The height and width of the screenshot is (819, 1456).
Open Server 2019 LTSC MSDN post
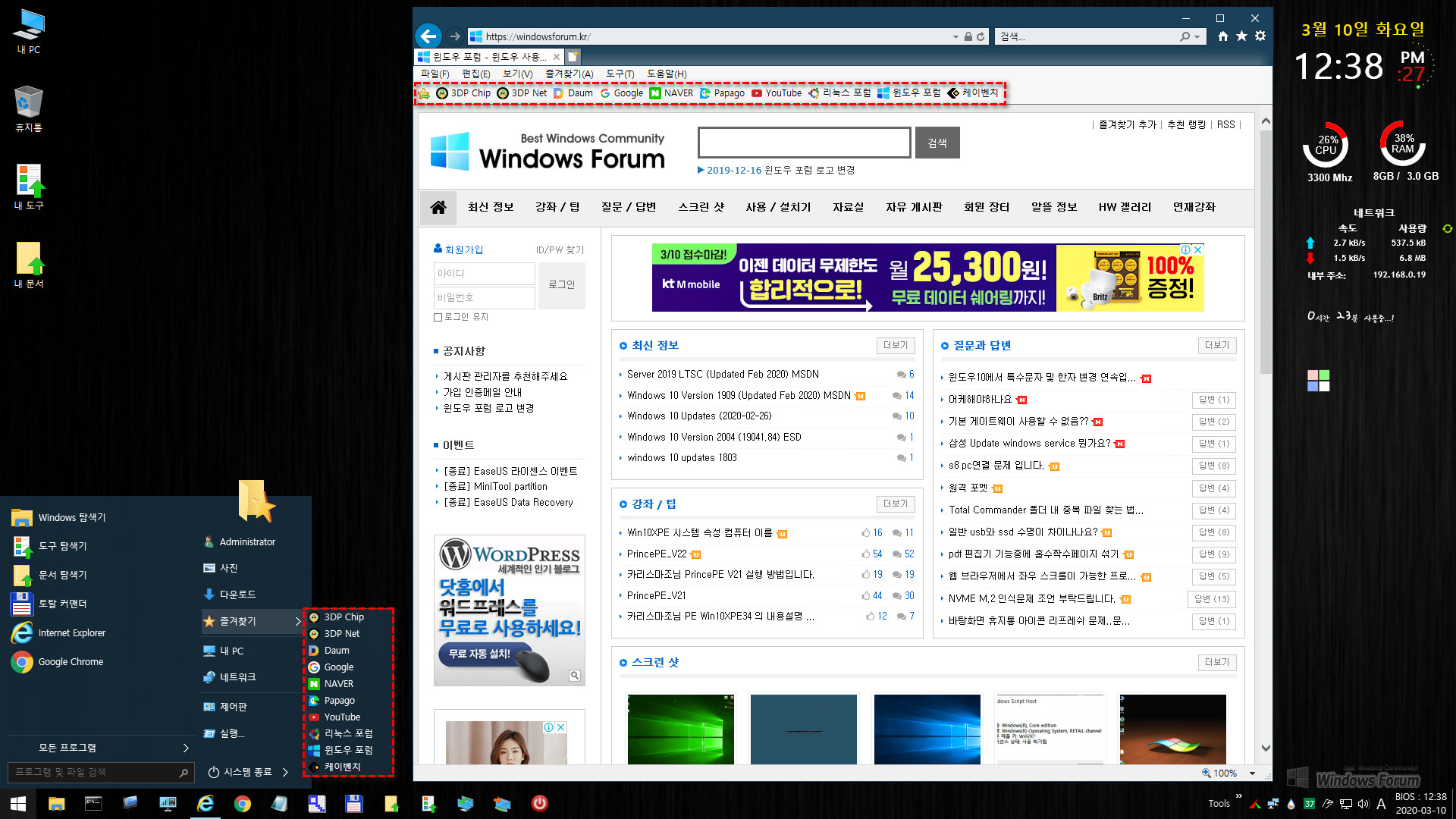pos(723,375)
